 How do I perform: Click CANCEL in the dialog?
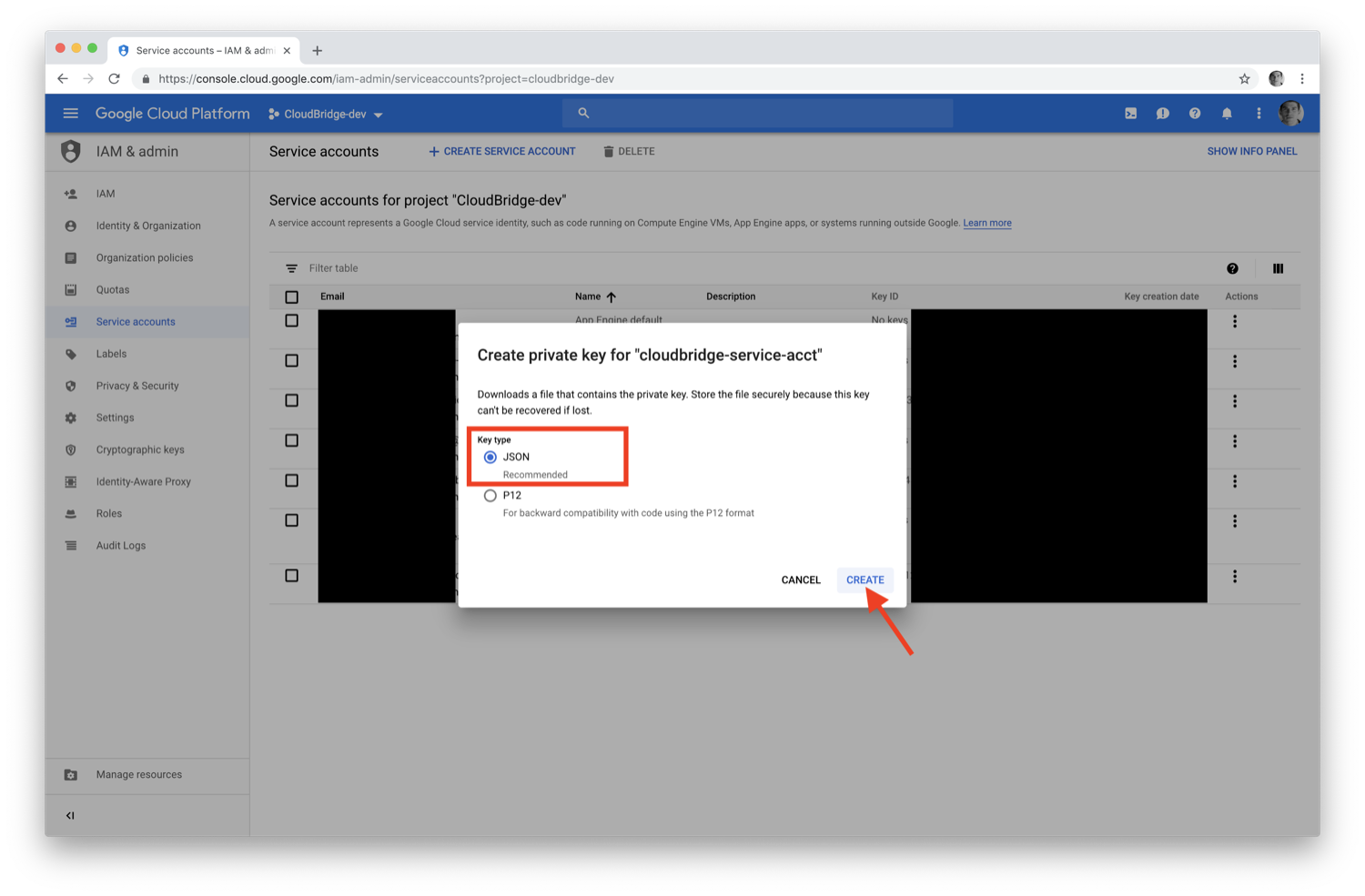coord(801,580)
